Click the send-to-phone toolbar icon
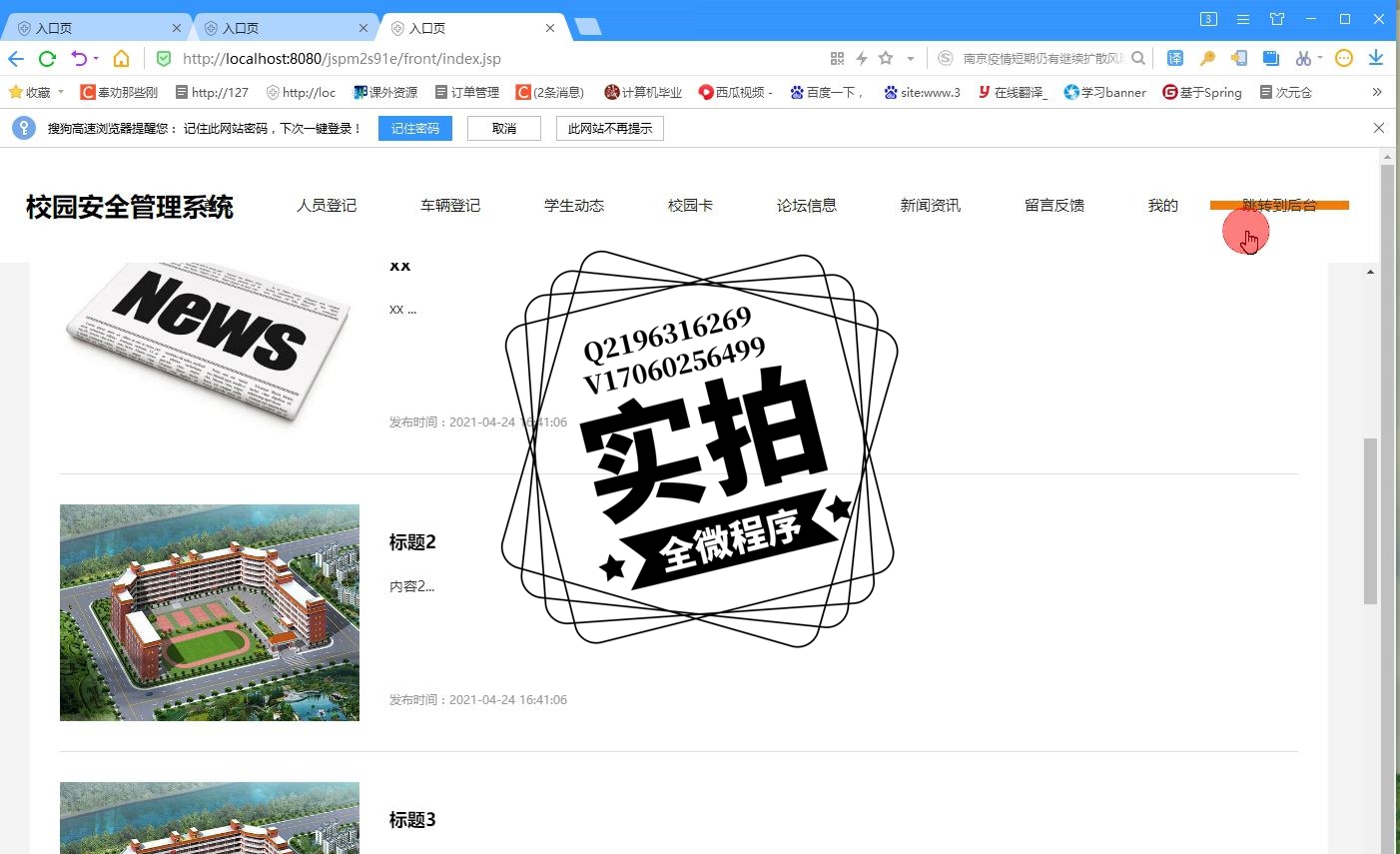 click(1239, 58)
